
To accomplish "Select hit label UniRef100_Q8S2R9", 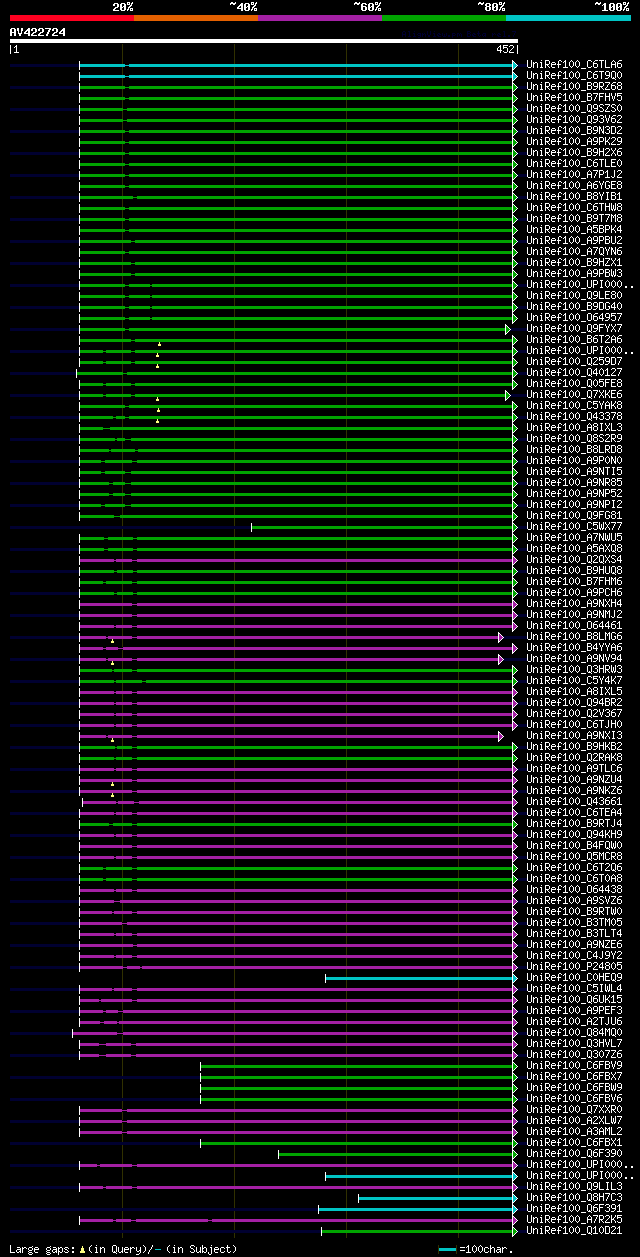I will tap(574, 438).
